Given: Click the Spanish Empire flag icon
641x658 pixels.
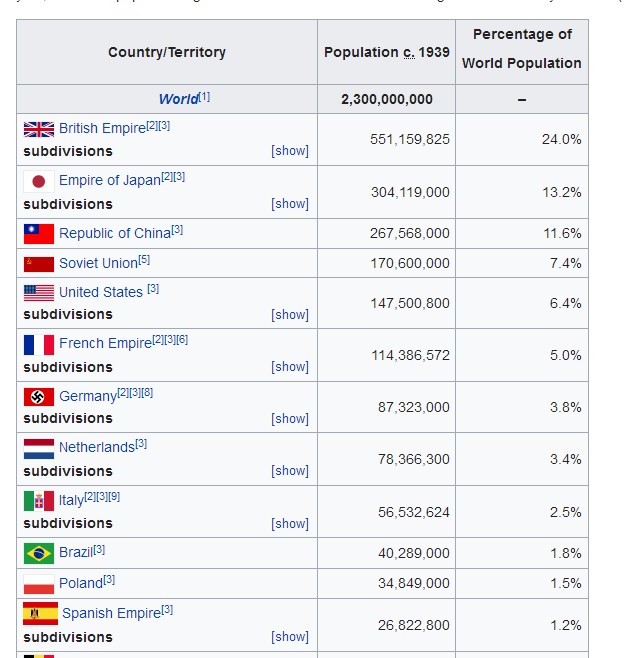Looking at the screenshot, I should pyautogui.click(x=40, y=613).
